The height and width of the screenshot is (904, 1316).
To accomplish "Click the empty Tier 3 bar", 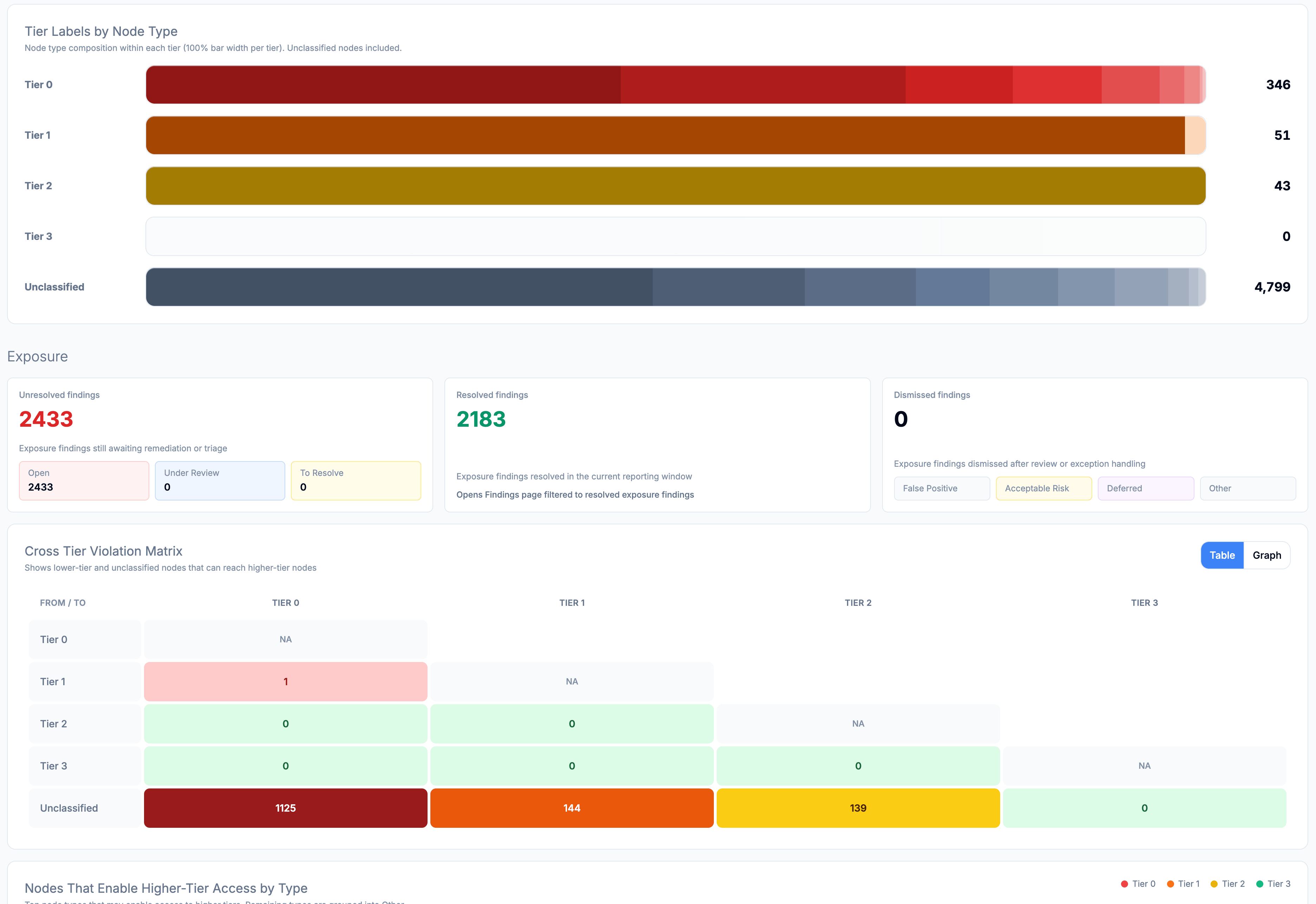I will 675,236.
